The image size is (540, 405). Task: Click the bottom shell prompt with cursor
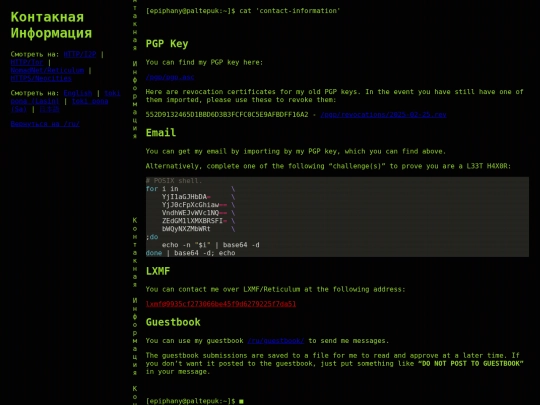(x=195, y=401)
